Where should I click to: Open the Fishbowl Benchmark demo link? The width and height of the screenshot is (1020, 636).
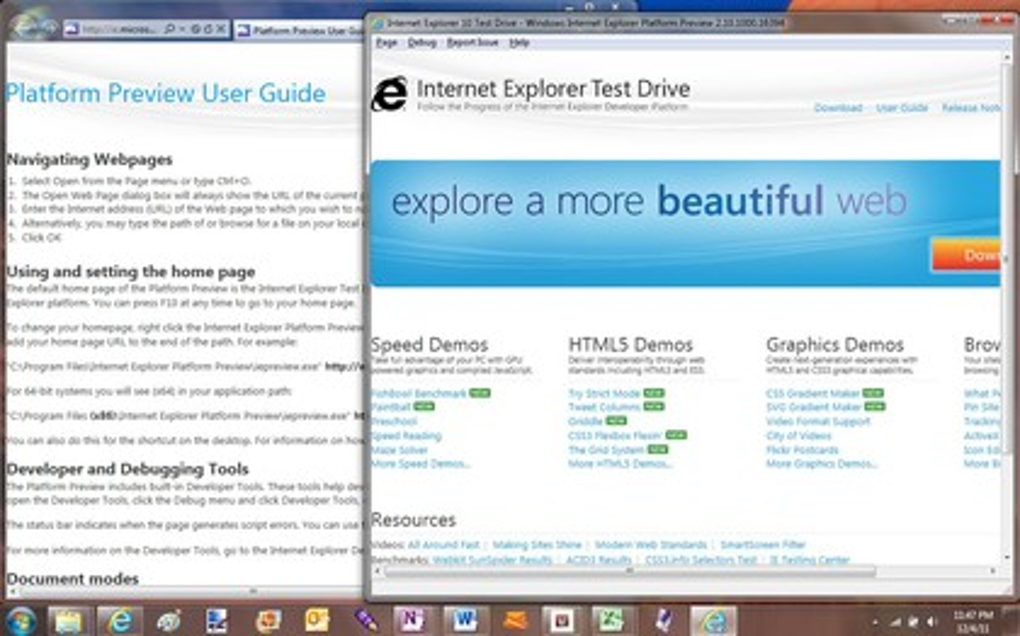click(419, 393)
